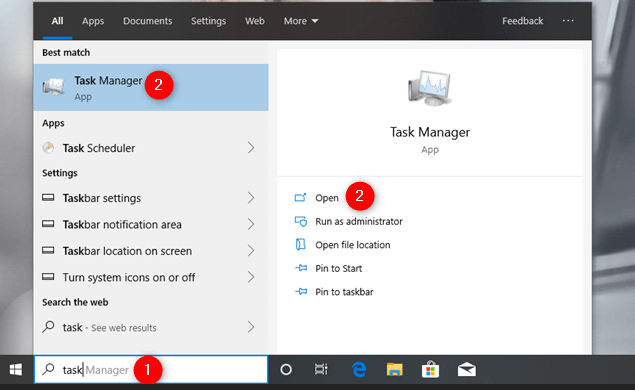Open Turn system icons on or off result
The width and height of the screenshot is (635, 390).
[x=151, y=277]
